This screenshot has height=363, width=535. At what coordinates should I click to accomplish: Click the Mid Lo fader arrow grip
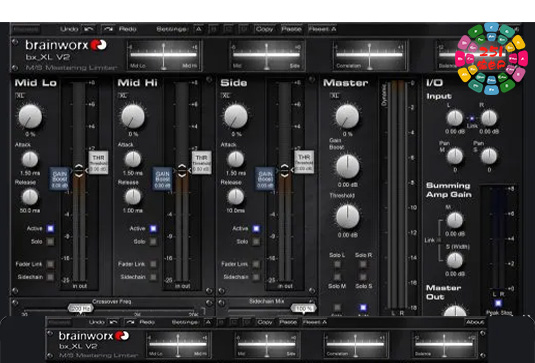pos(79,170)
